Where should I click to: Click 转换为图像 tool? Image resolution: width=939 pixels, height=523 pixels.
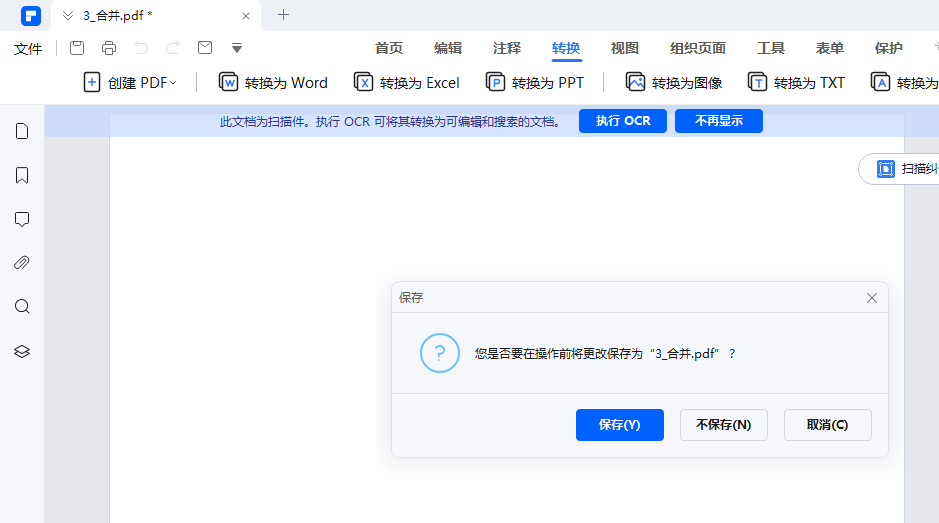pos(674,83)
